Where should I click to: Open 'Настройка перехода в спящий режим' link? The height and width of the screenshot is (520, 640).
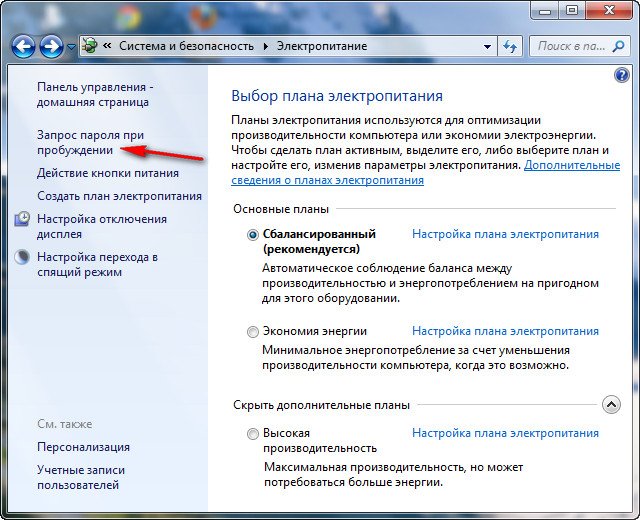[97, 264]
